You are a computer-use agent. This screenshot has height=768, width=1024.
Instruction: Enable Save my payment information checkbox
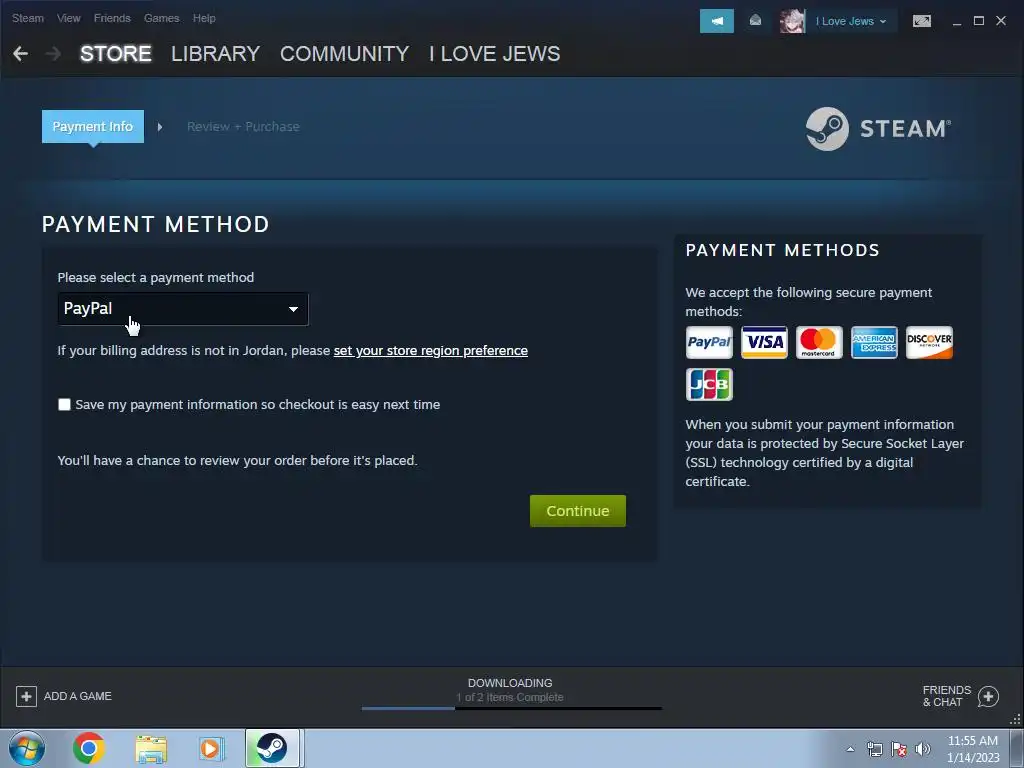pyautogui.click(x=64, y=405)
